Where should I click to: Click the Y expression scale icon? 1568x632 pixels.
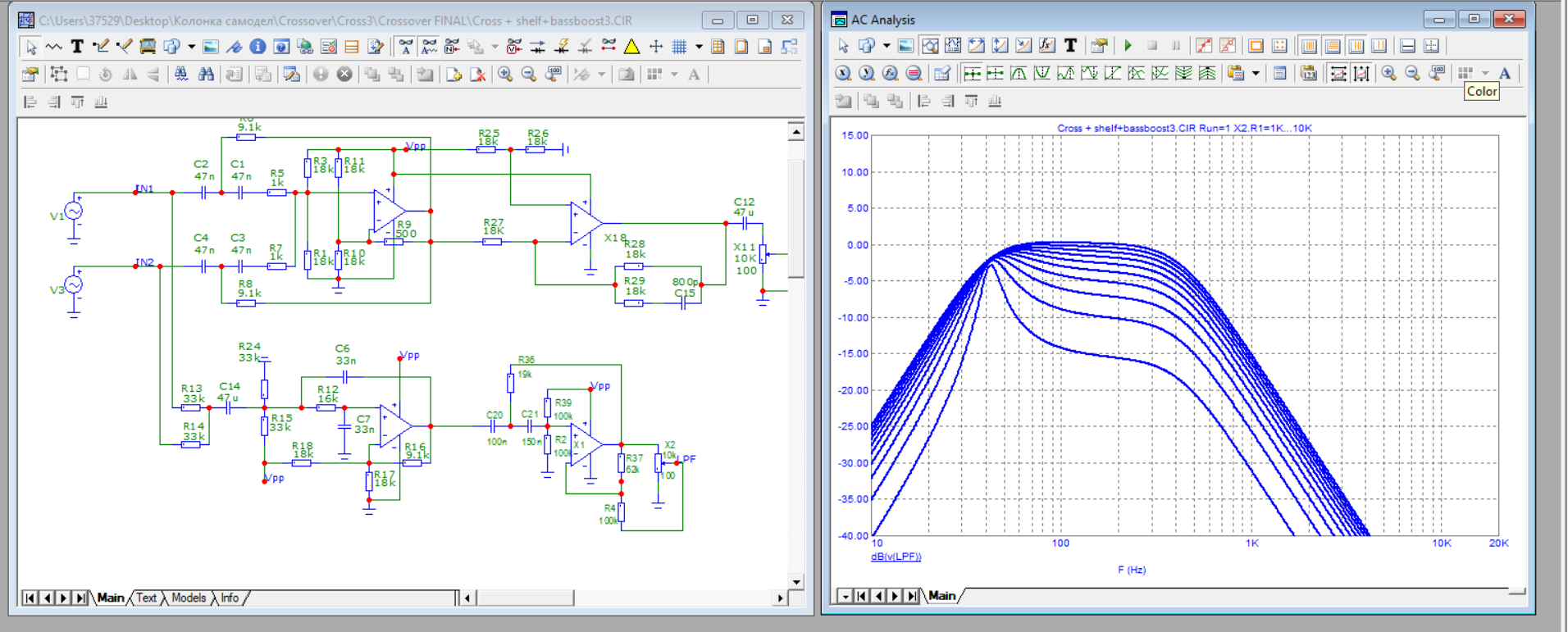pos(866,72)
